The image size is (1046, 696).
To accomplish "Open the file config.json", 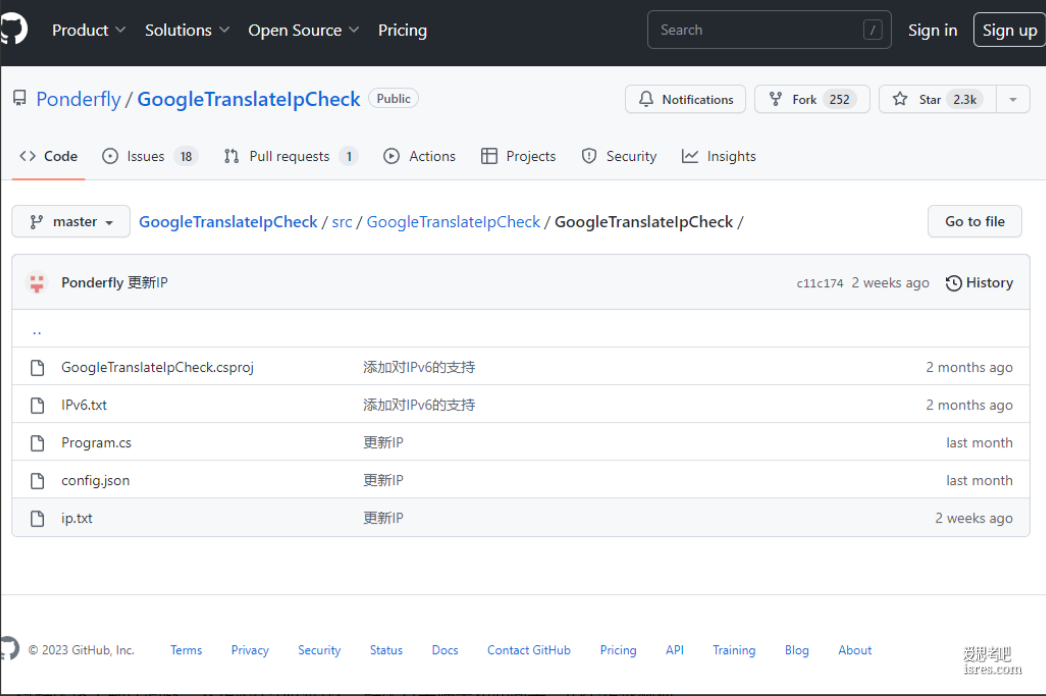I will click(x=95, y=480).
